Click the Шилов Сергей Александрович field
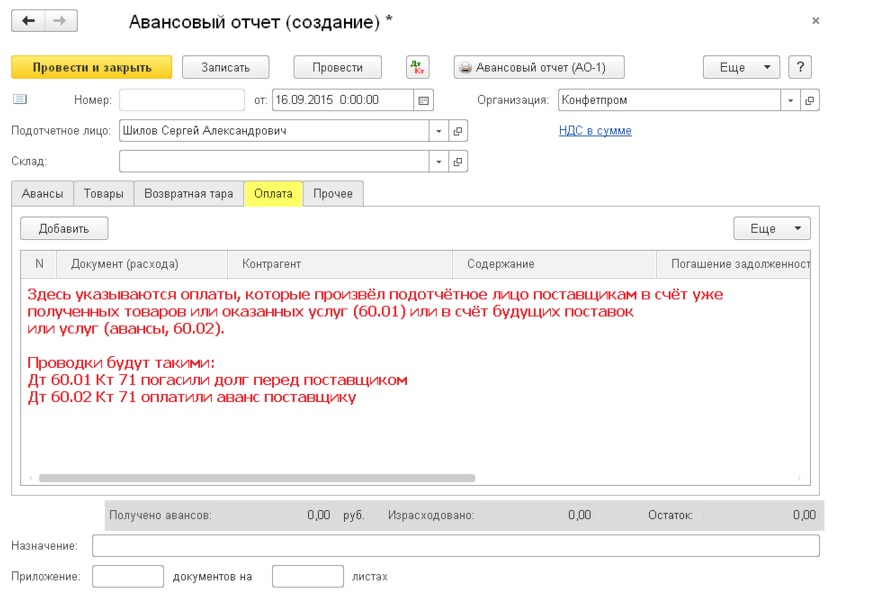The height and width of the screenshot is (596, 871). click(x=274, y=131)
